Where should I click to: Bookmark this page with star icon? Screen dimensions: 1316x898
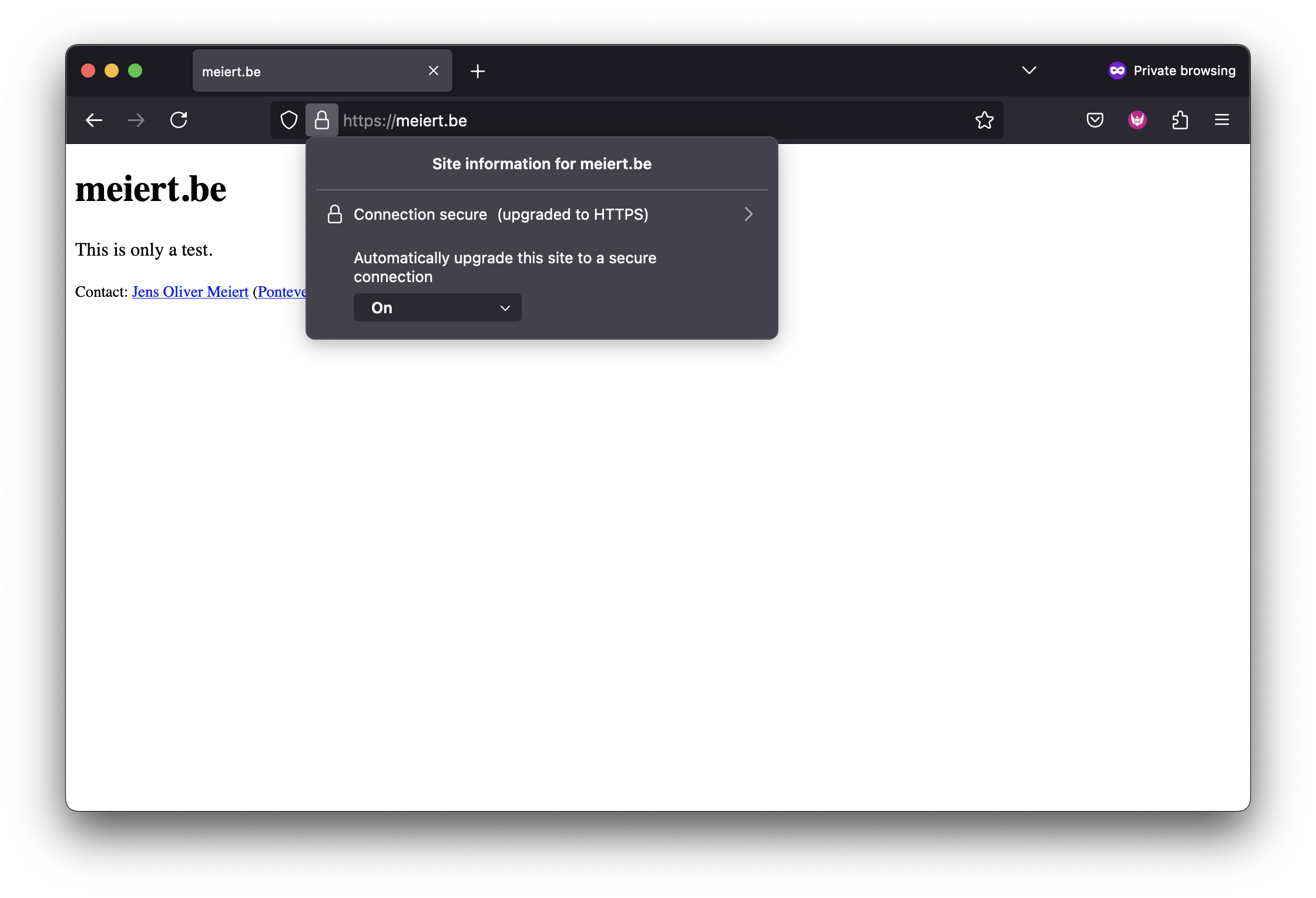[984, 120]
